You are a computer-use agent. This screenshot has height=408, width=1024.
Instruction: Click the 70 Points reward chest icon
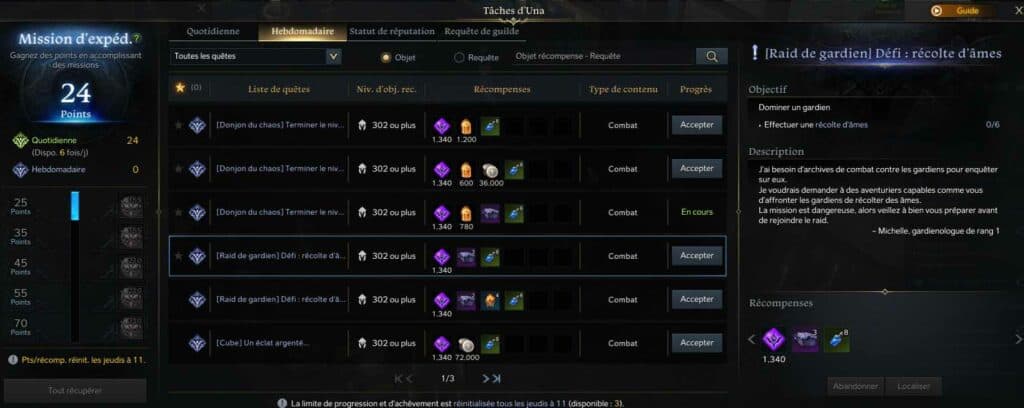click(131, 327)
